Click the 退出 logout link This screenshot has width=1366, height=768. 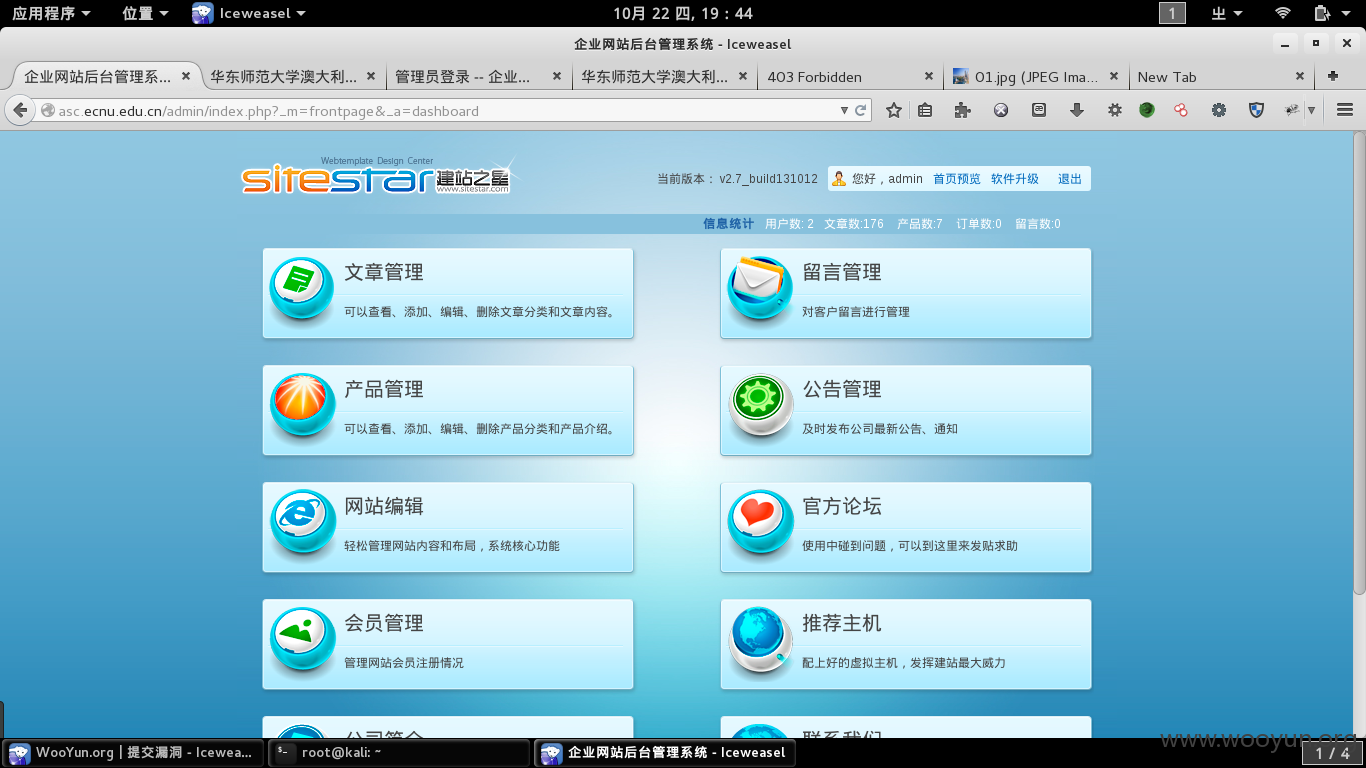click(x=1070, y=179)
